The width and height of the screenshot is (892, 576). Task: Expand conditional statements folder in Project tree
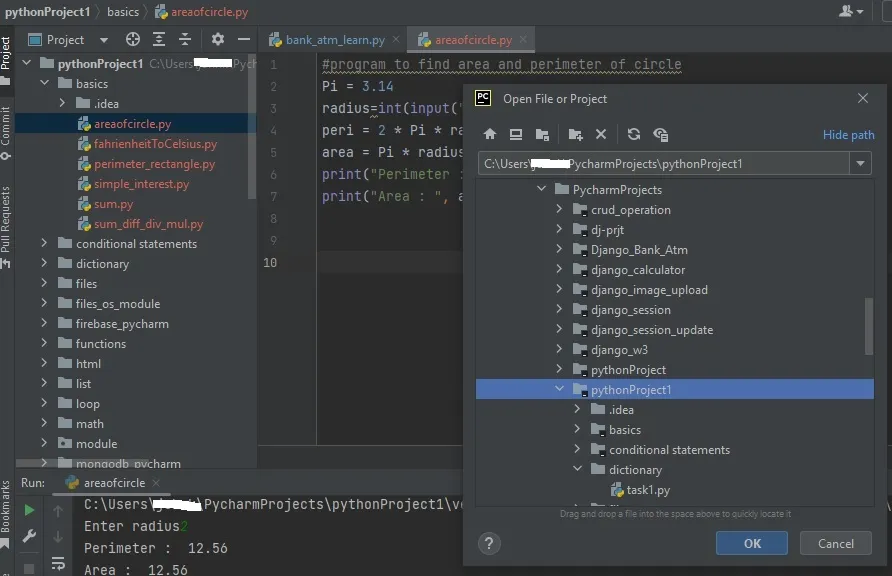(44, 243)
